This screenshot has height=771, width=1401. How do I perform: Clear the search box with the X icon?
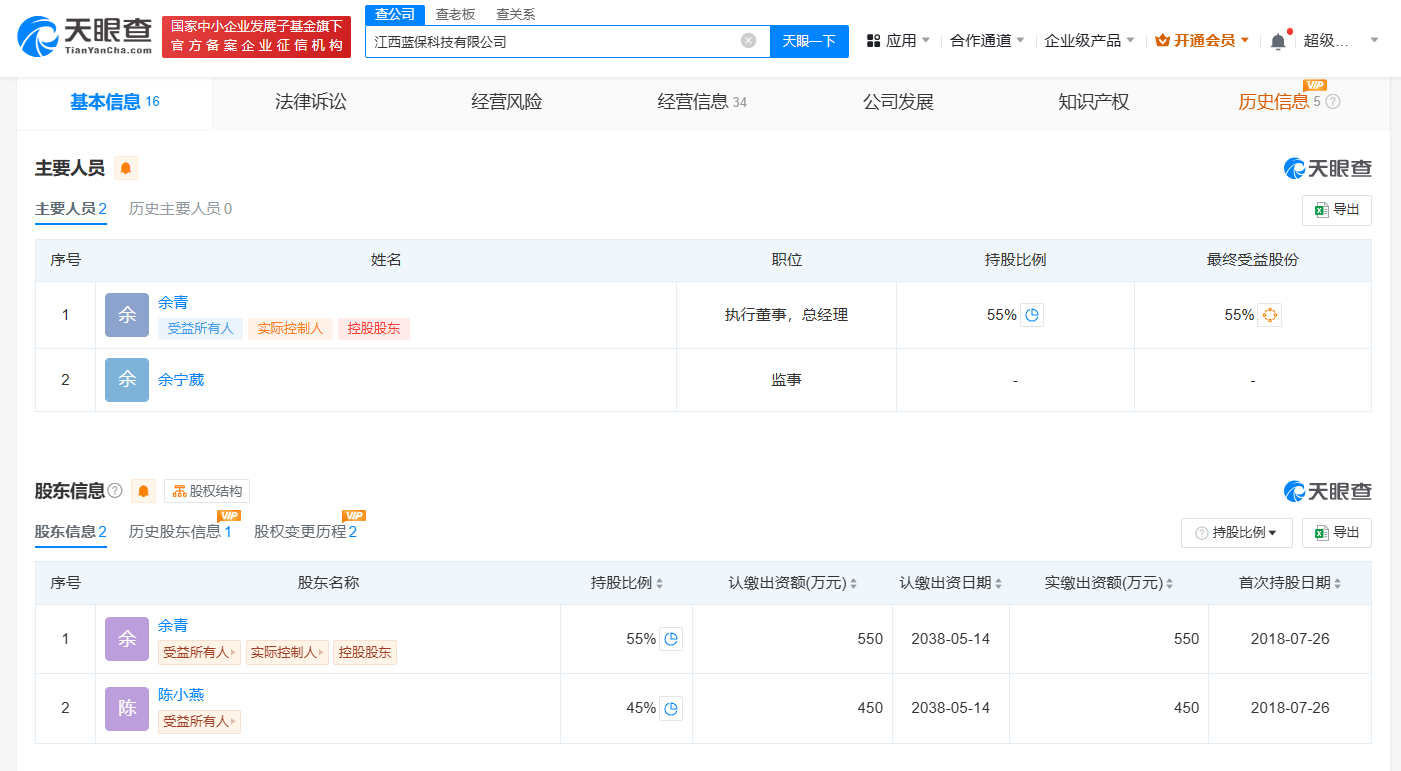click(748, 41)
